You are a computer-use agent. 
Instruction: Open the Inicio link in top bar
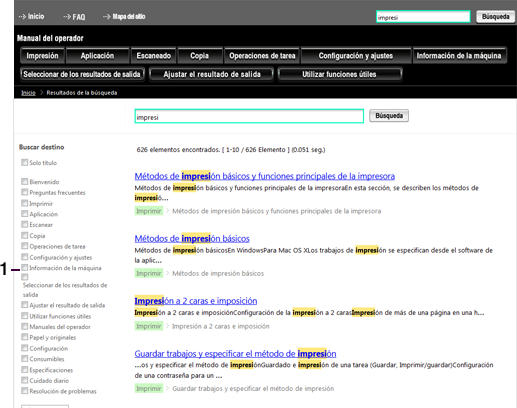31,16
